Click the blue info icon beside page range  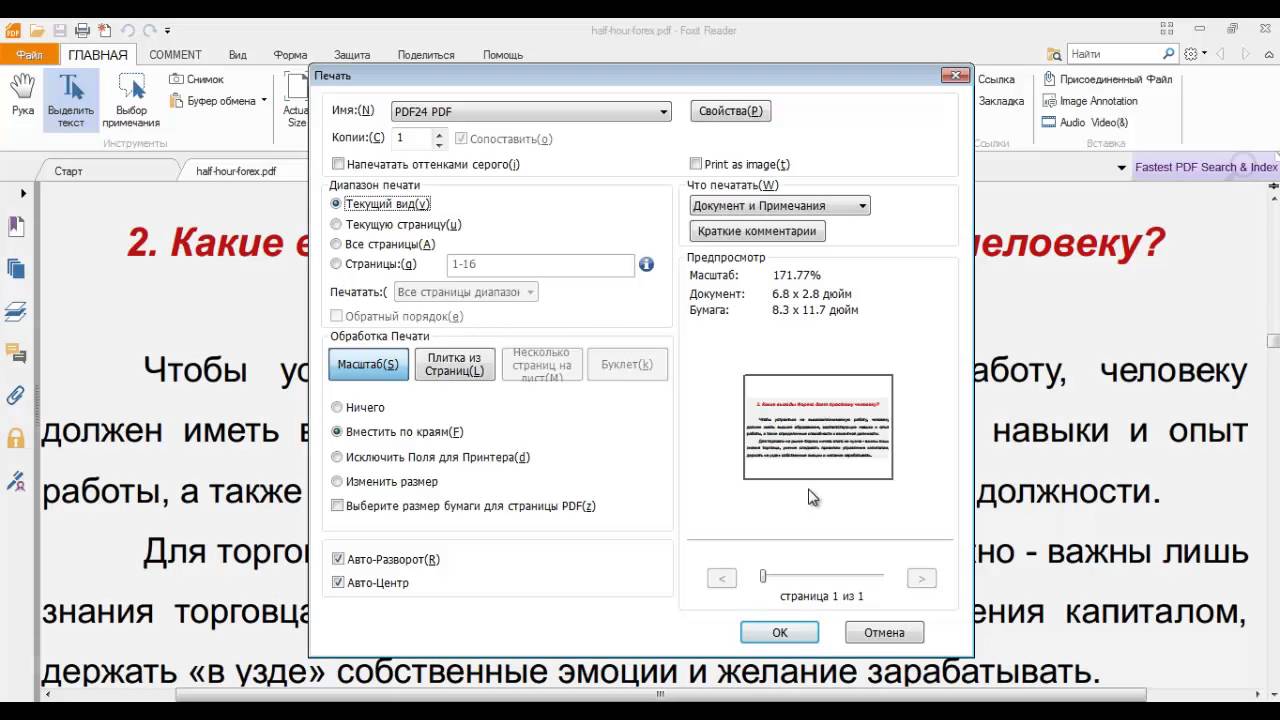click(x=646, y=264)
